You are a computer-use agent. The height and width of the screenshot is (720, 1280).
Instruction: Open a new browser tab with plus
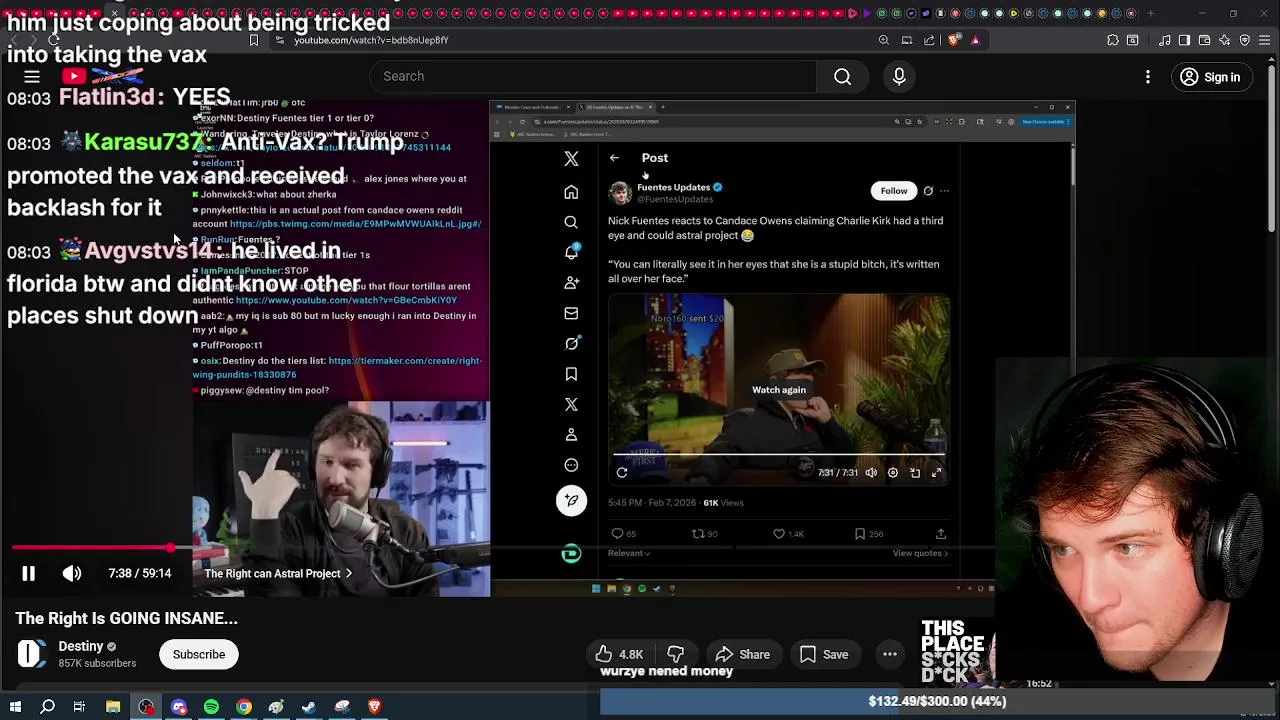pyautogui.click(x=1150, y=13)
